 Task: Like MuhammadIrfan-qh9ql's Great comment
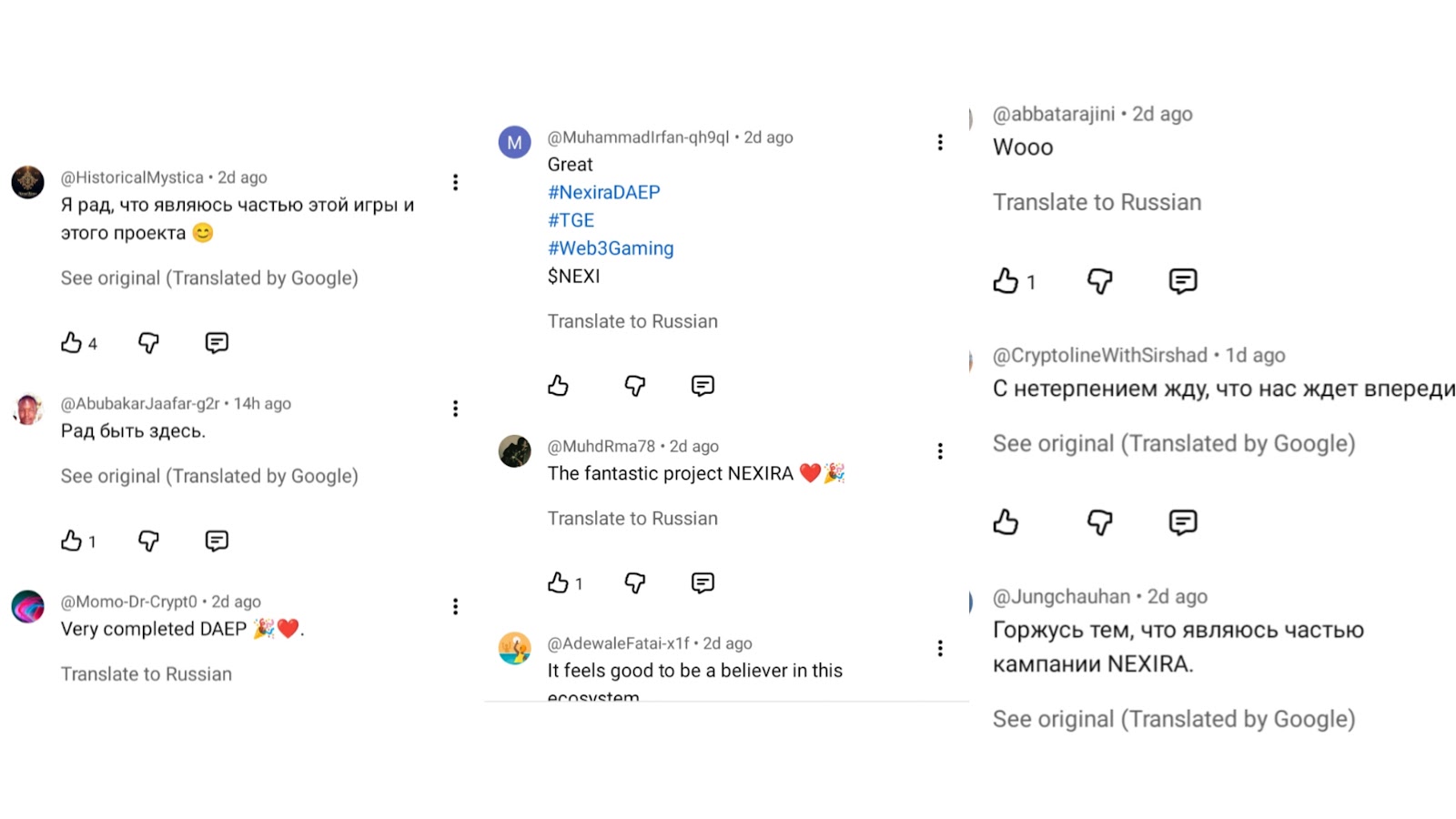tap(558, 386)
